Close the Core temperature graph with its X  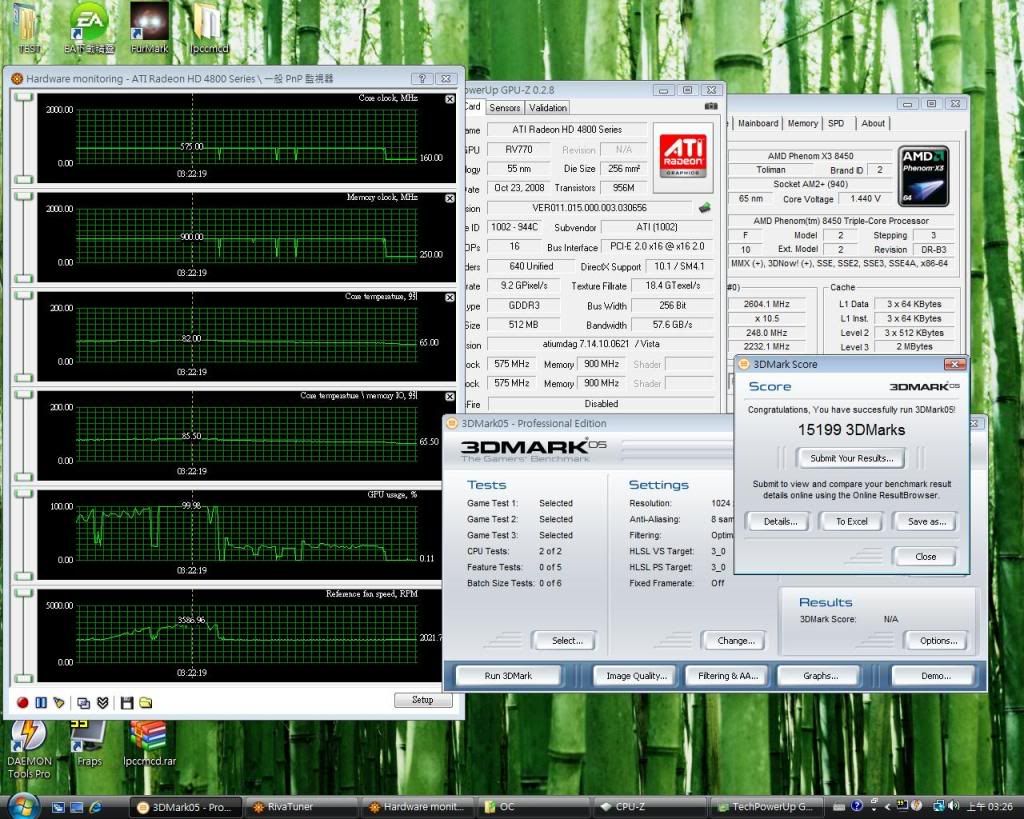click(450, 298)
